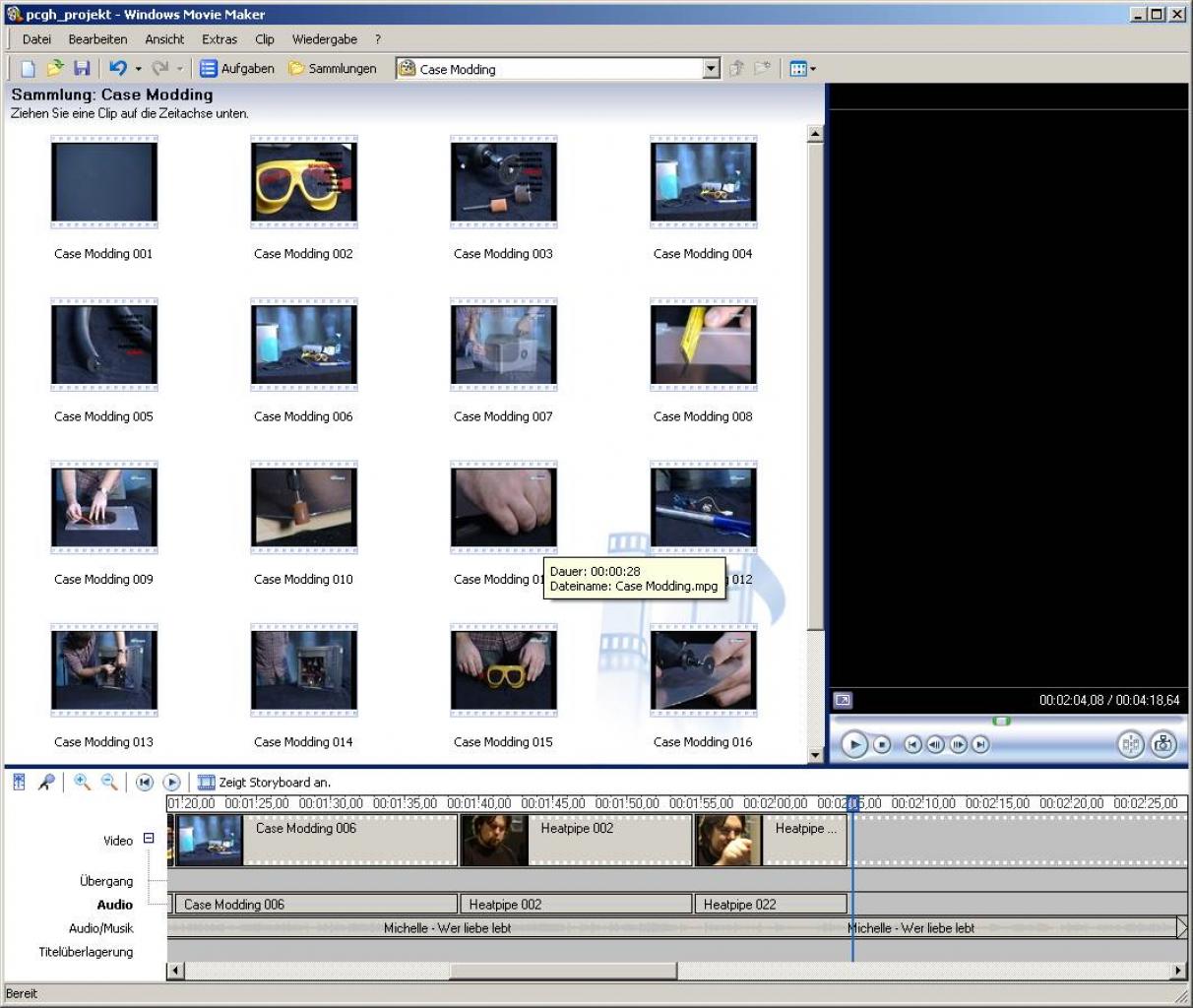
Task: Open the Clip menu
Action: coord(265,39)
